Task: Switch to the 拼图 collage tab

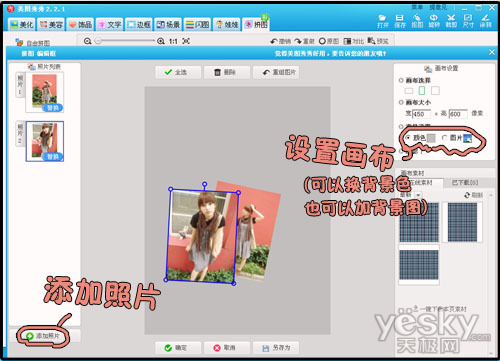Action: coord(256,24)
